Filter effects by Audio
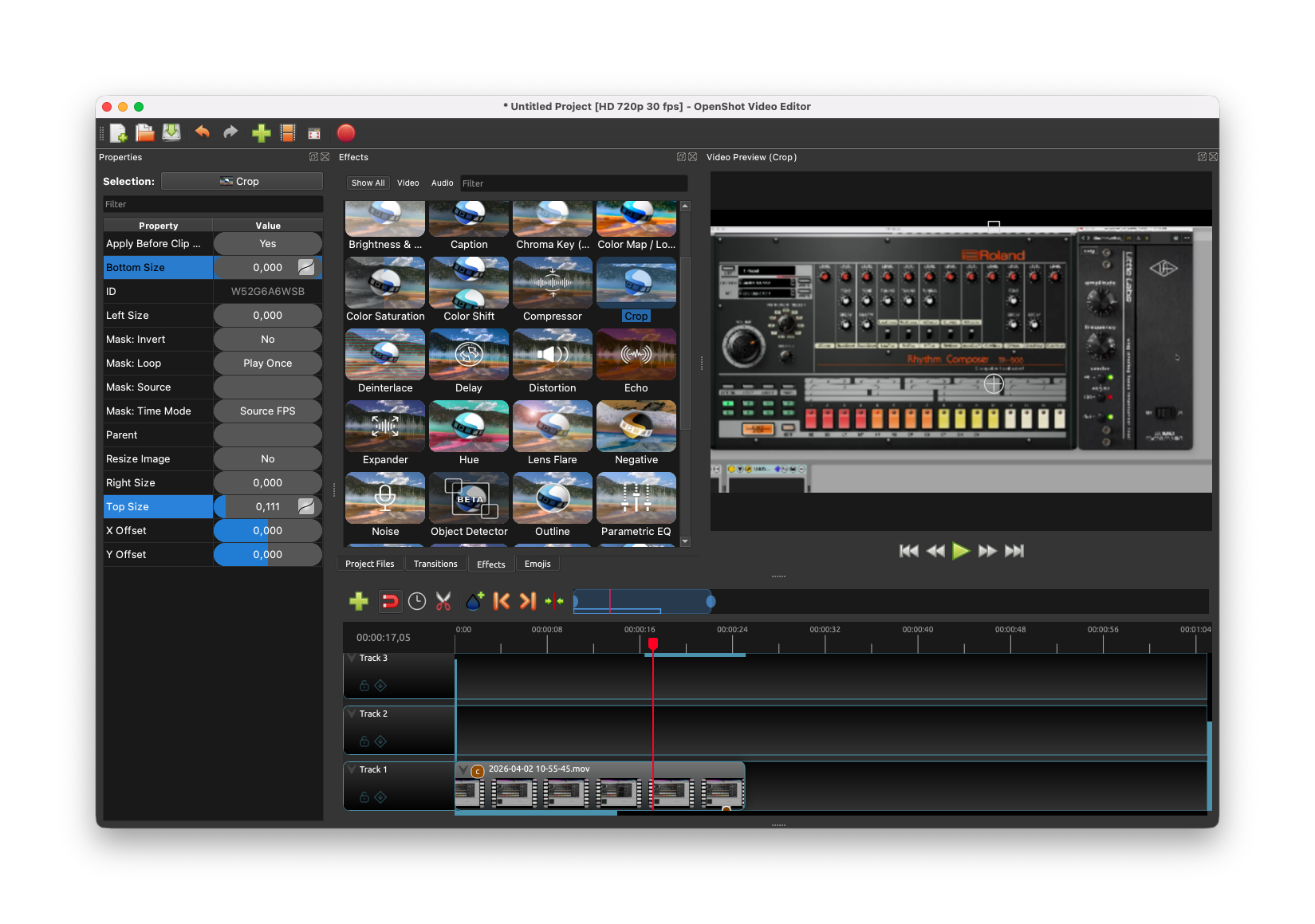Image resolution: width=1315 pixels, height=924 pixels. click(442, 183)
